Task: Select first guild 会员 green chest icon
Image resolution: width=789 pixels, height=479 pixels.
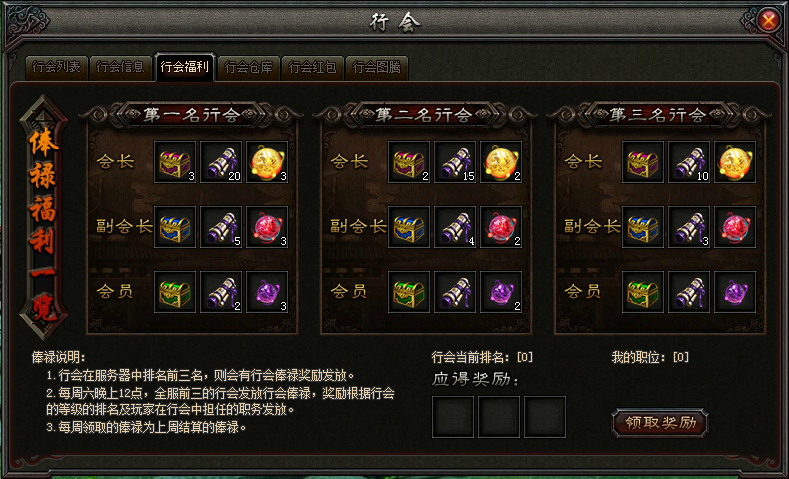Action: (x=175, y=292)
